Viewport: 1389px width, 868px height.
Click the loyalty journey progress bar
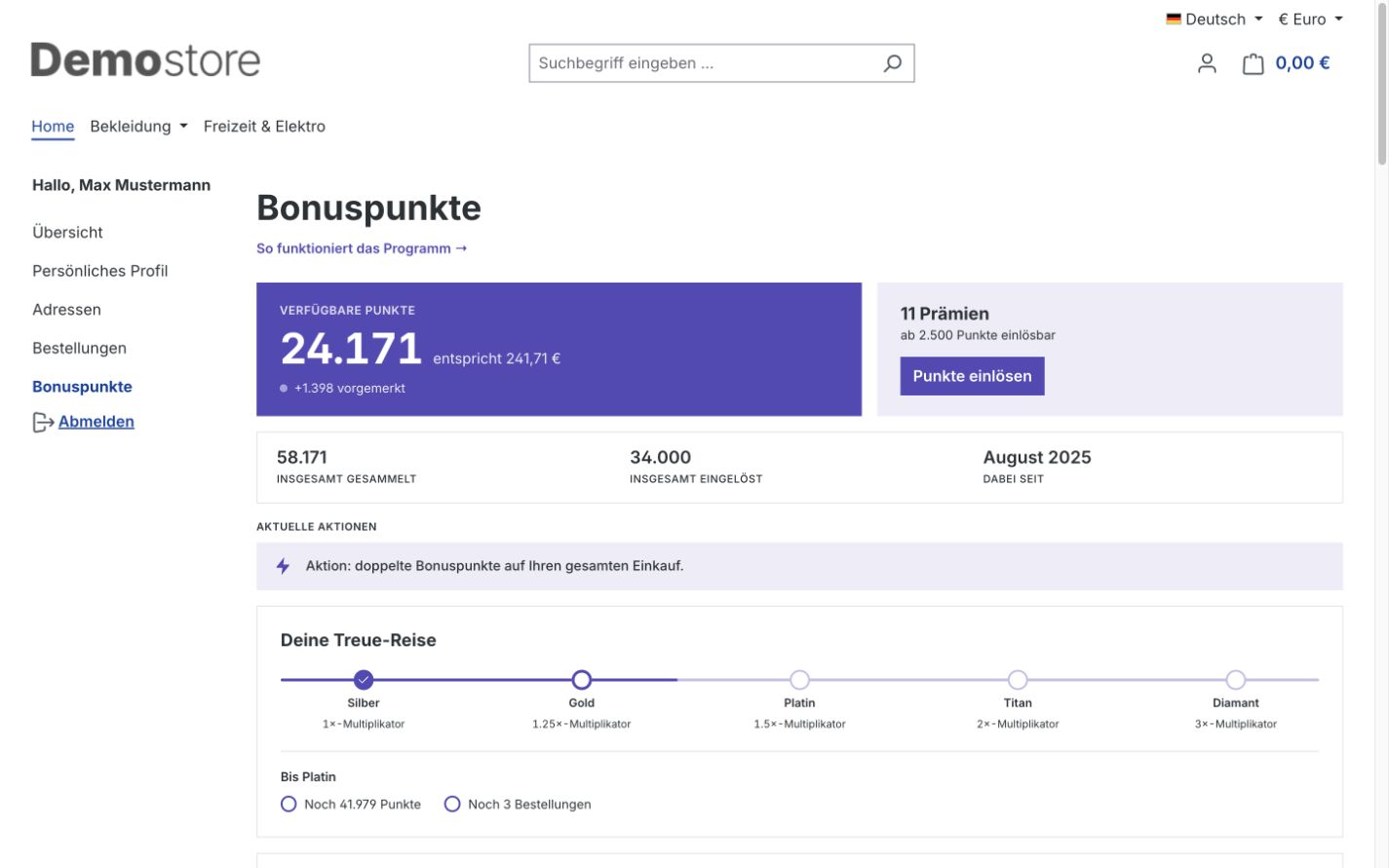(x=799, y=680)
